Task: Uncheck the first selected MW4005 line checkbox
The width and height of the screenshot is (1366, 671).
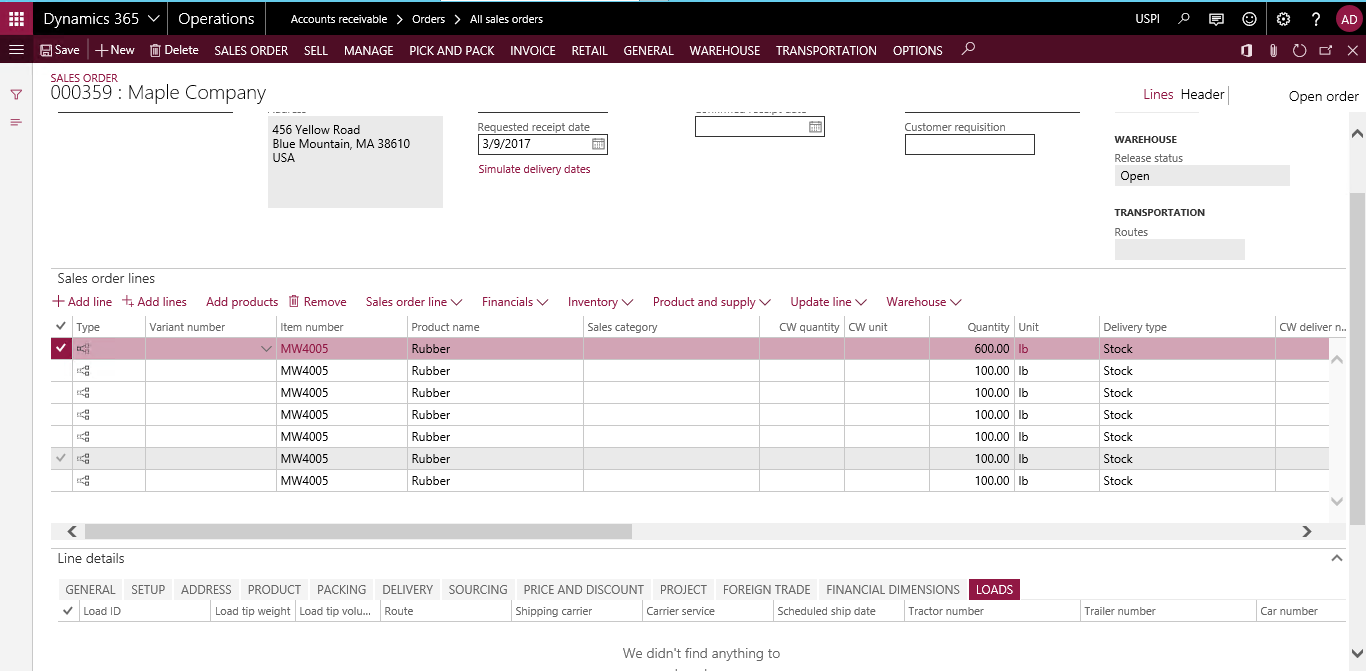Action: (60, 348)
